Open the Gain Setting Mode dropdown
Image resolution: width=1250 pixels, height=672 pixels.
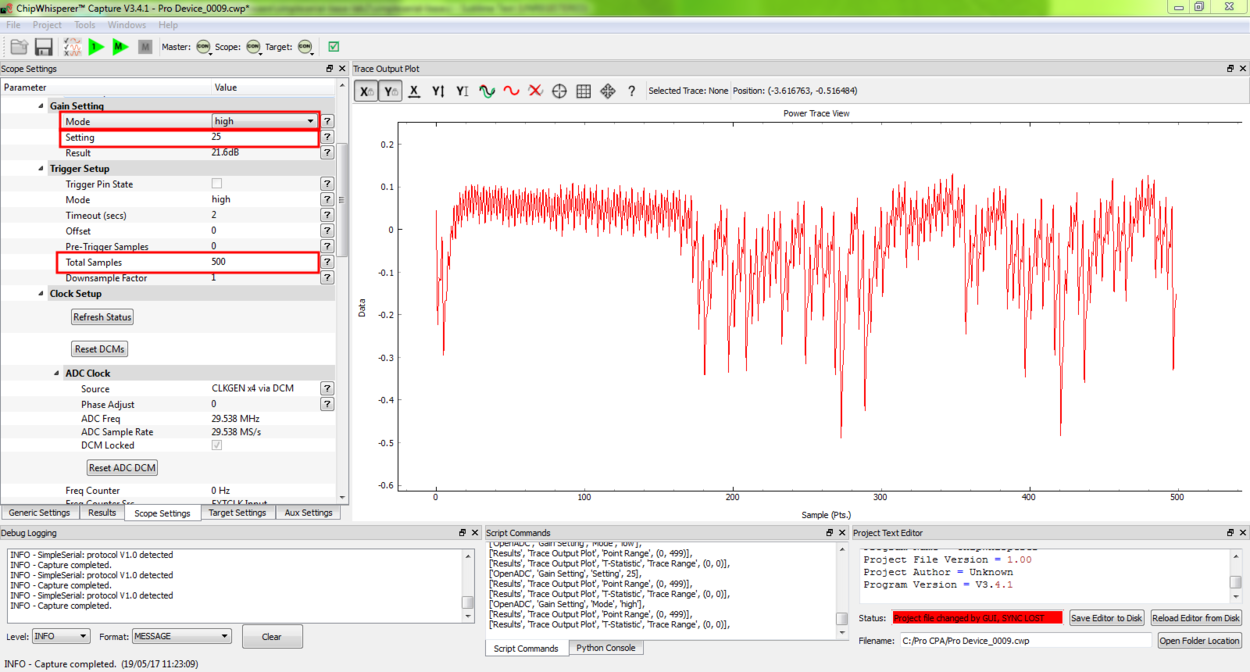click(264, 121)
